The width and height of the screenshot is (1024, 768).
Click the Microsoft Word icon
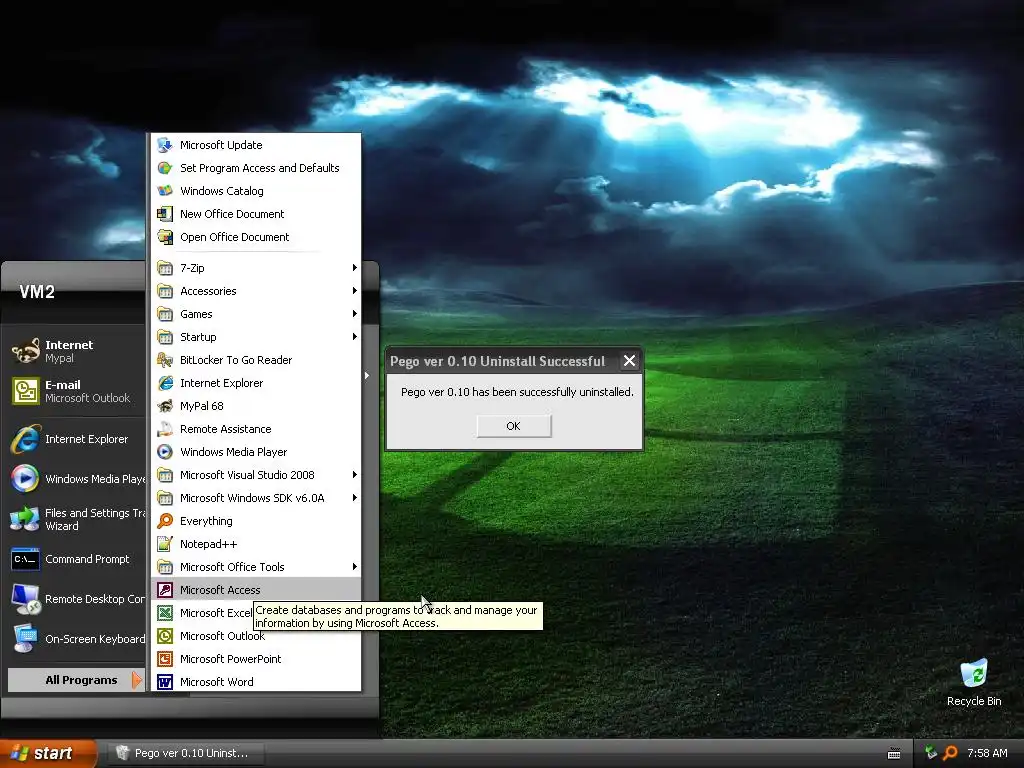coord(165,682)
